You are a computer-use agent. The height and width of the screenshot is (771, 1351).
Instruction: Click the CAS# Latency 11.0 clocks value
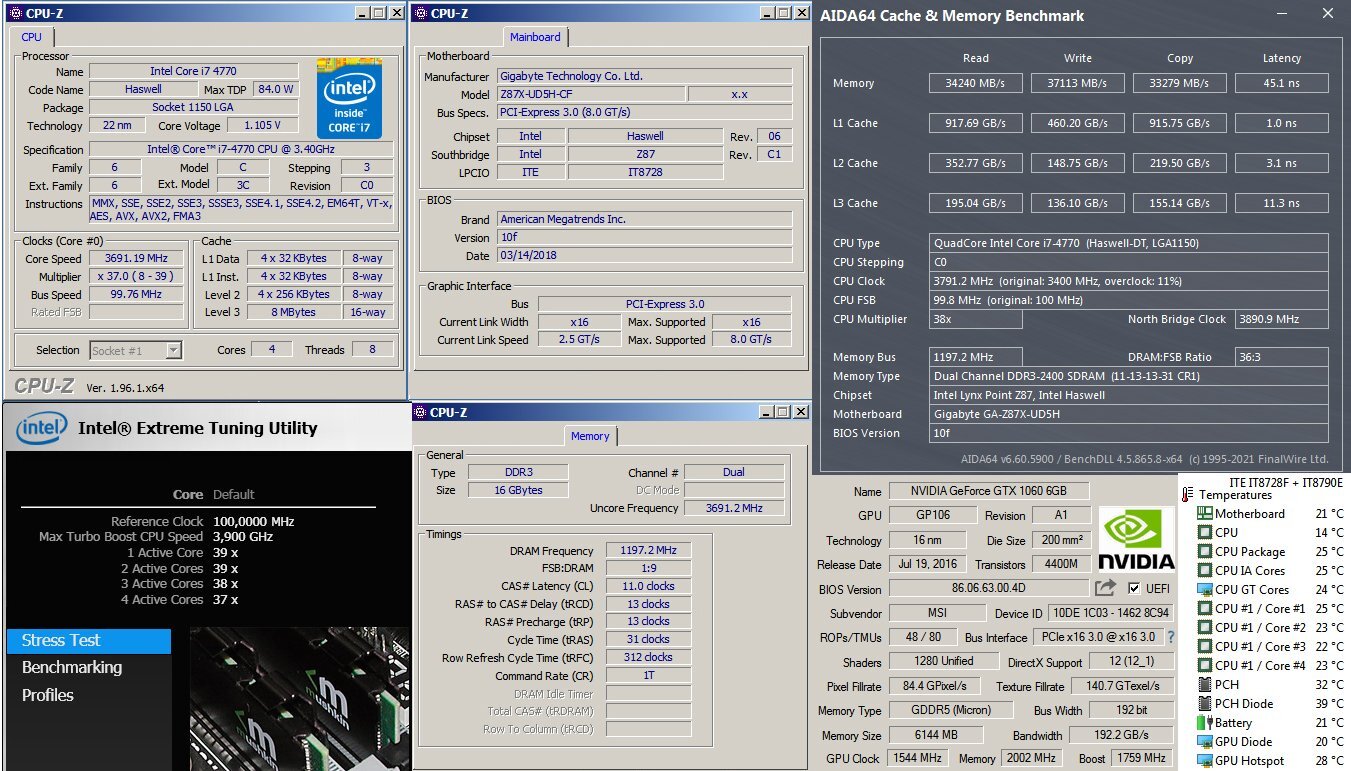click(647, 587)
